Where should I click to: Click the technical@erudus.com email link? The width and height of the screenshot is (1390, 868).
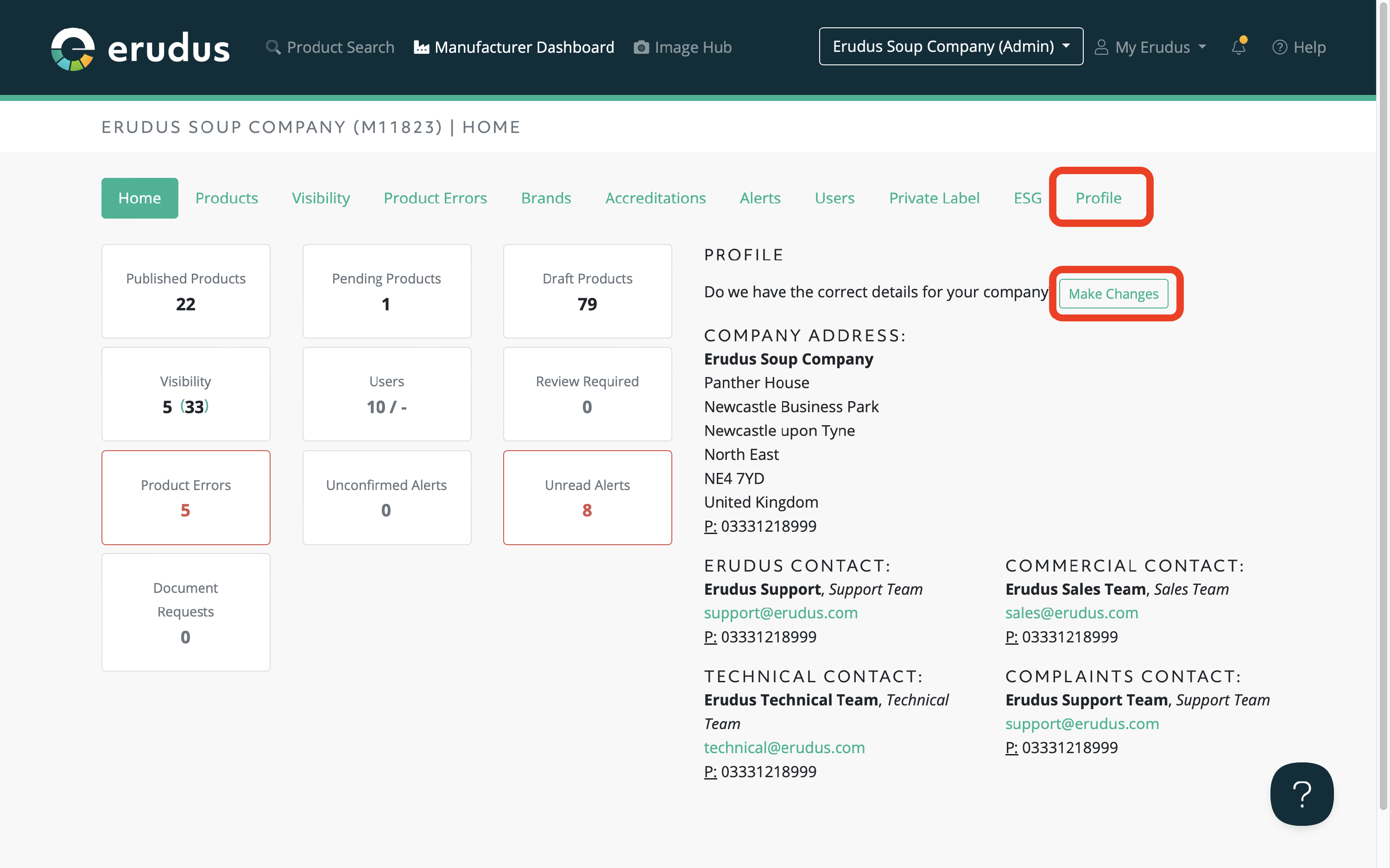point(783,748)
